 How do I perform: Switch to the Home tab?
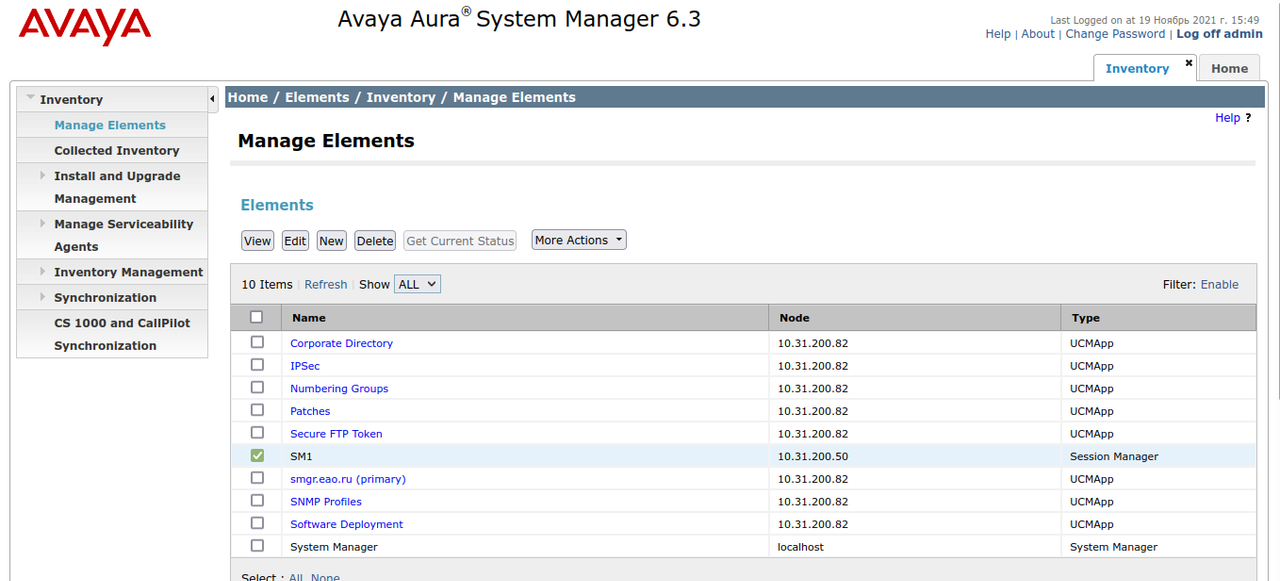coord(1229,69)
